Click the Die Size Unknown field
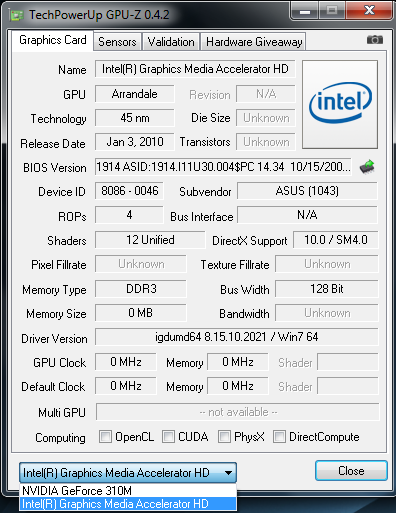The height and width of the screenshot is (513, 396). (266, 118)
